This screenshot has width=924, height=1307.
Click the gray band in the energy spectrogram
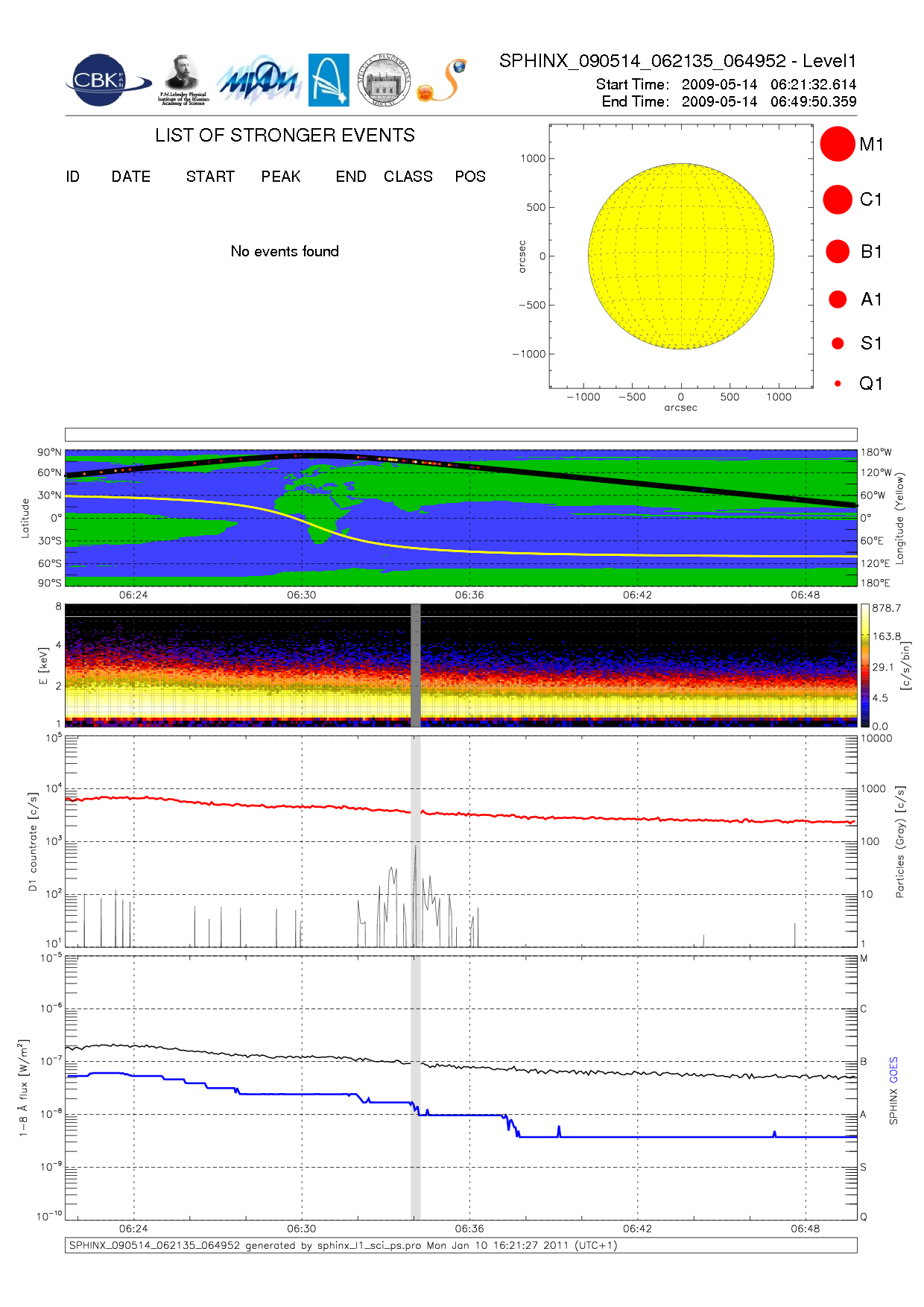pos(416,665)
